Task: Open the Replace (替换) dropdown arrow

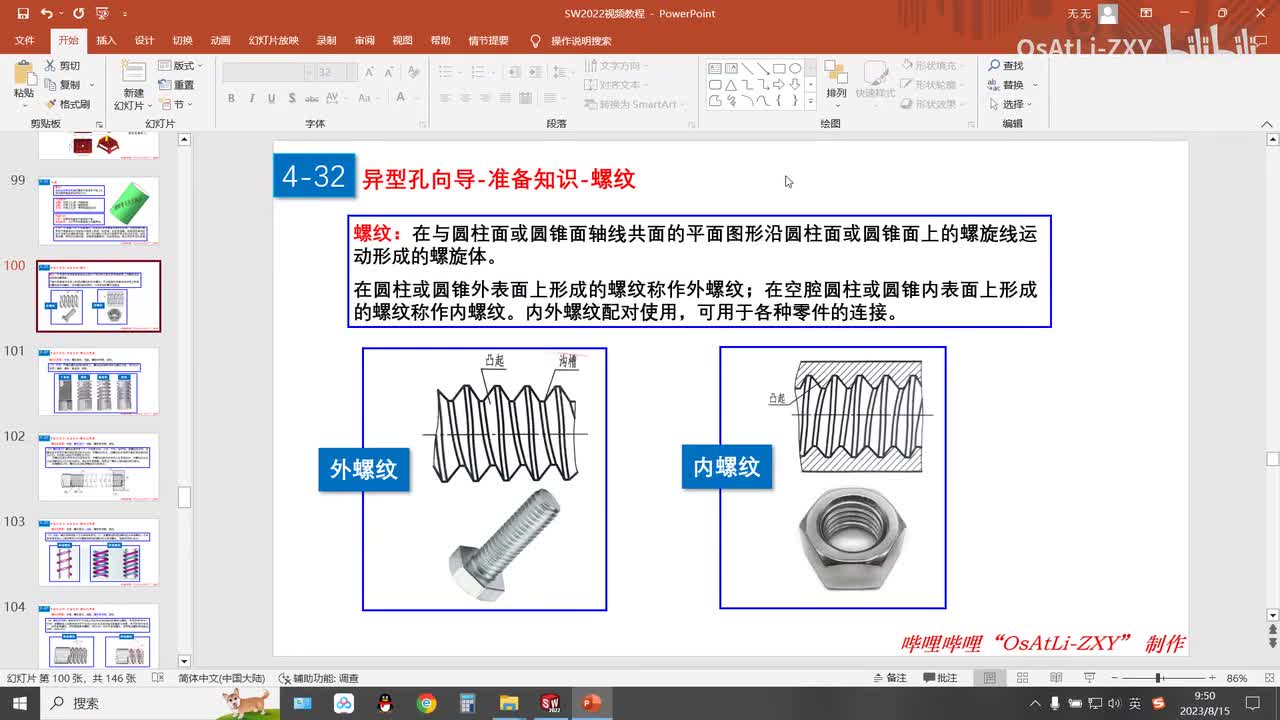Action: click(x=1035, y=85)
